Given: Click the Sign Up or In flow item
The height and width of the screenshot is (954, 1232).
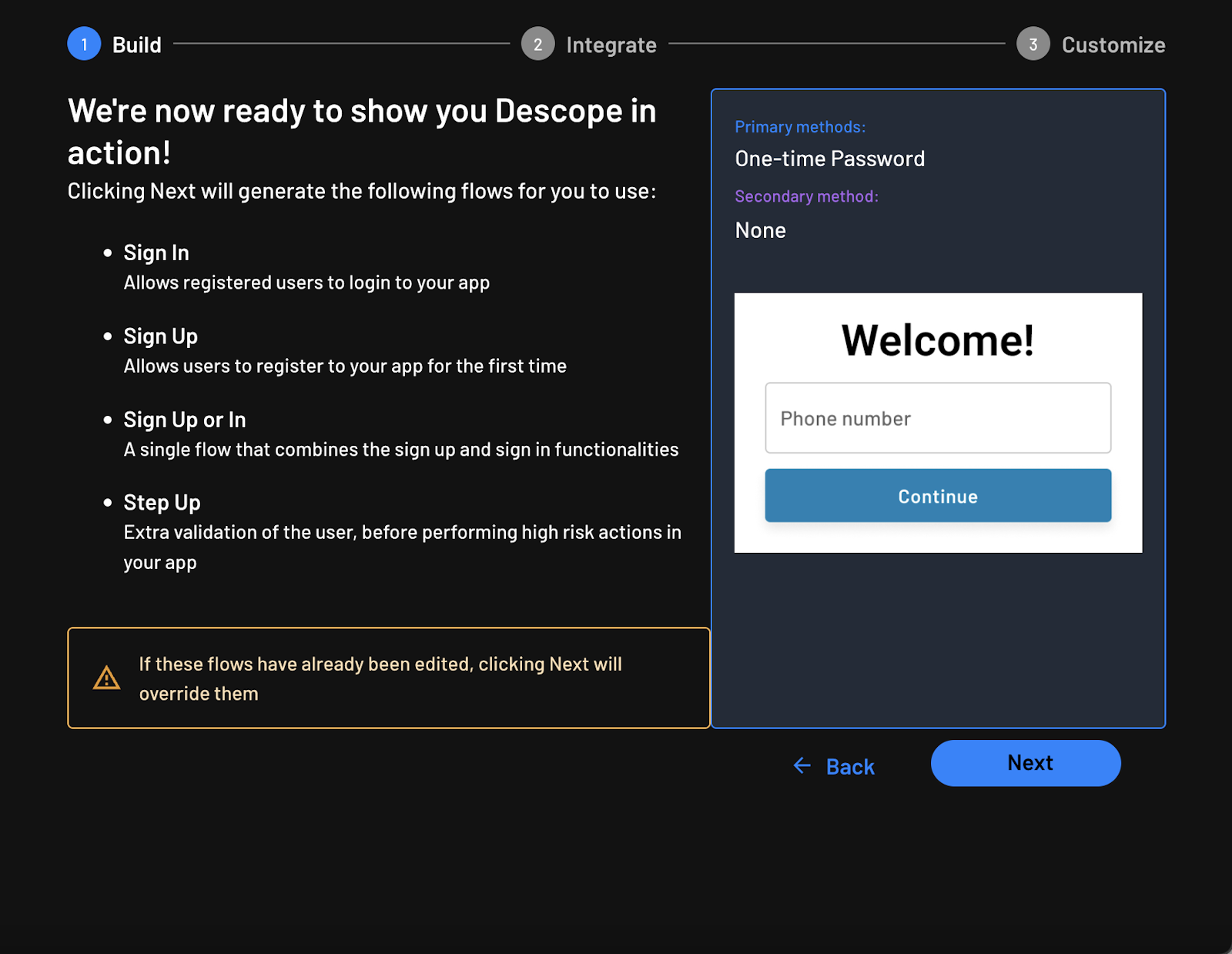Looking at the screenshot, I should (183, 420).
